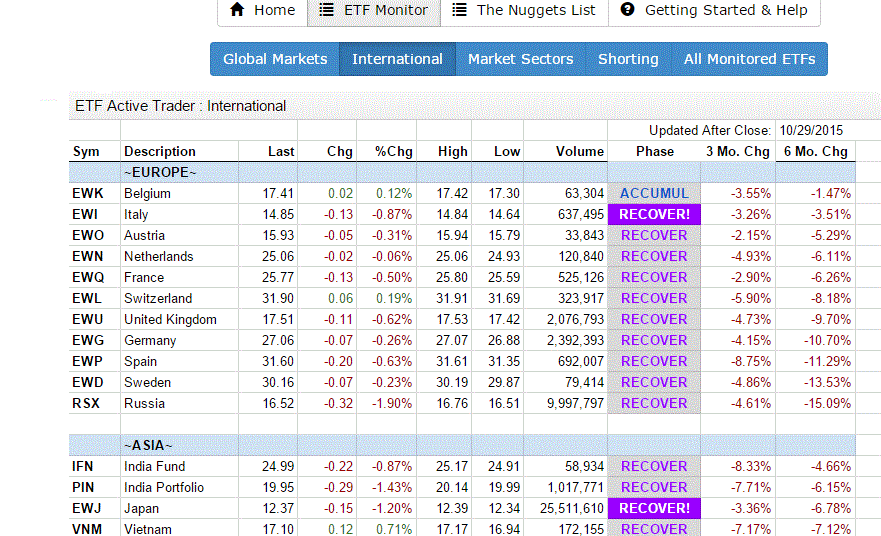This screenshot has width=881, height=536.
Task: Click the ETF Monitor list icon
Action: tap(327, 10)
